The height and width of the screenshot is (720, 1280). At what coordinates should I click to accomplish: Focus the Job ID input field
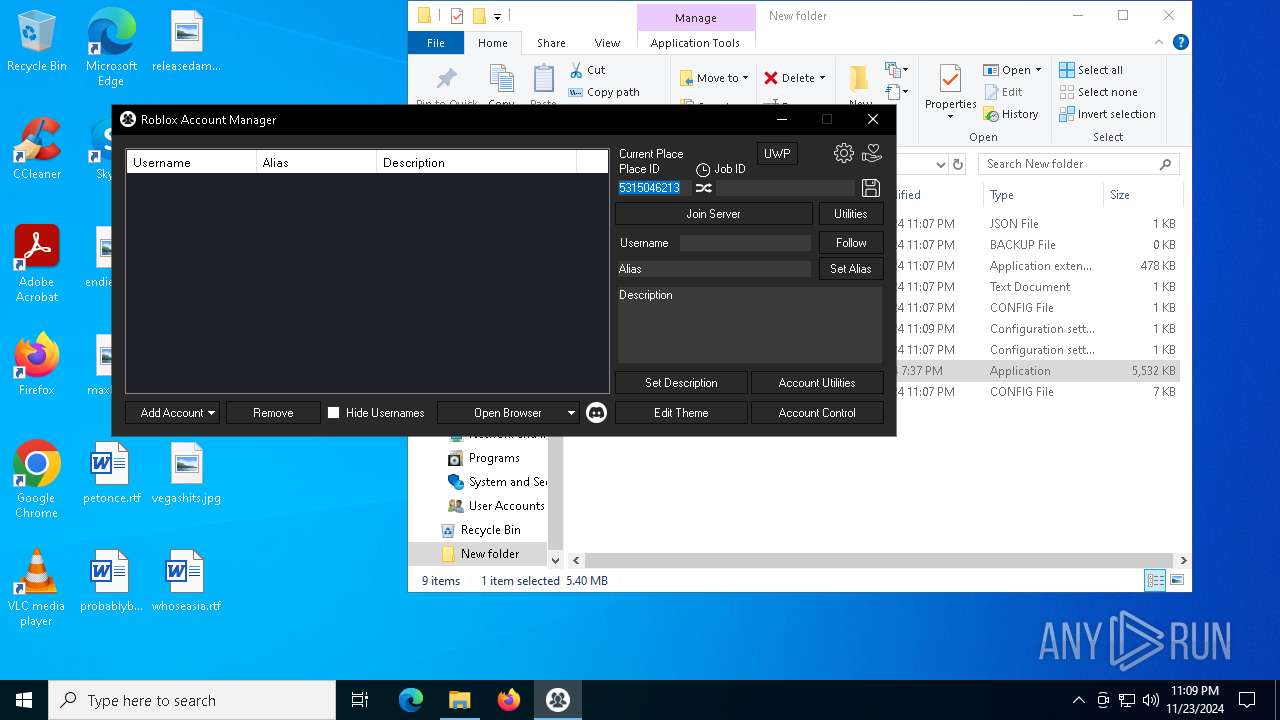pos(786,188)
